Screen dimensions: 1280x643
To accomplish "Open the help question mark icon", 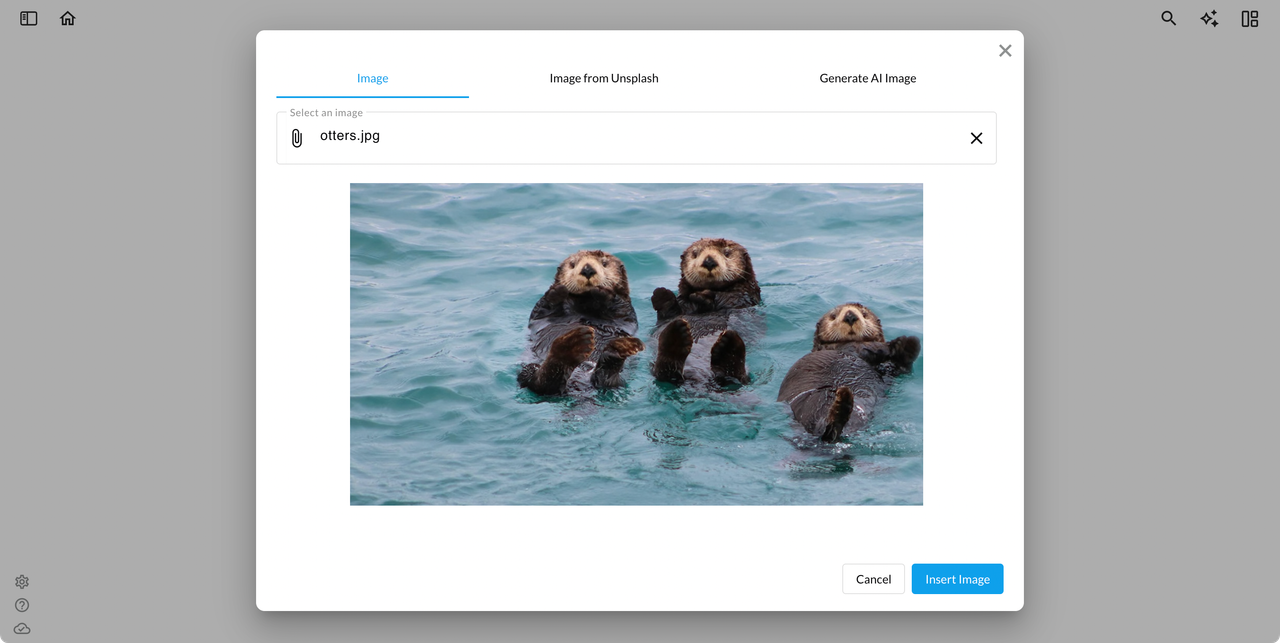I will click(x=22, y=605).
